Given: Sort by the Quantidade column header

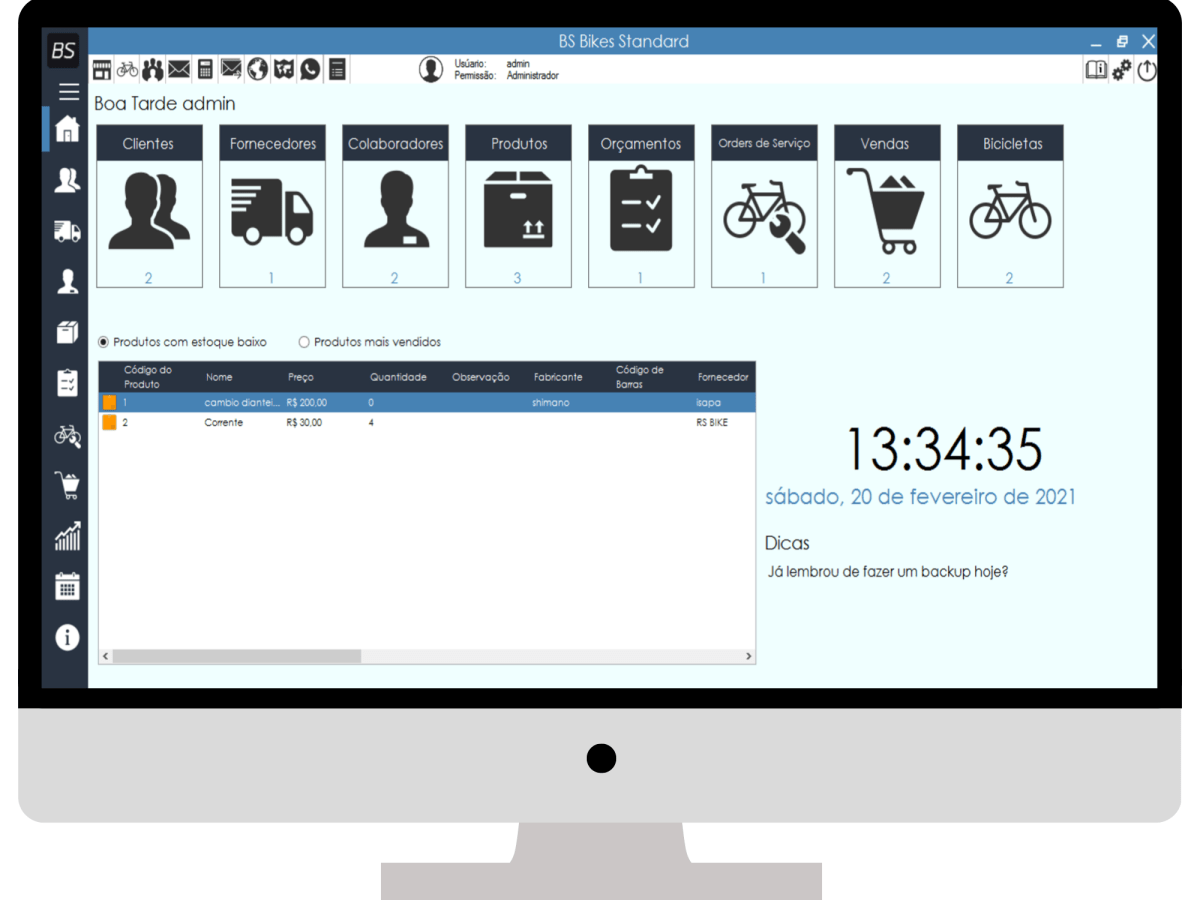Looking at the screenshot, I should [398, 377].
